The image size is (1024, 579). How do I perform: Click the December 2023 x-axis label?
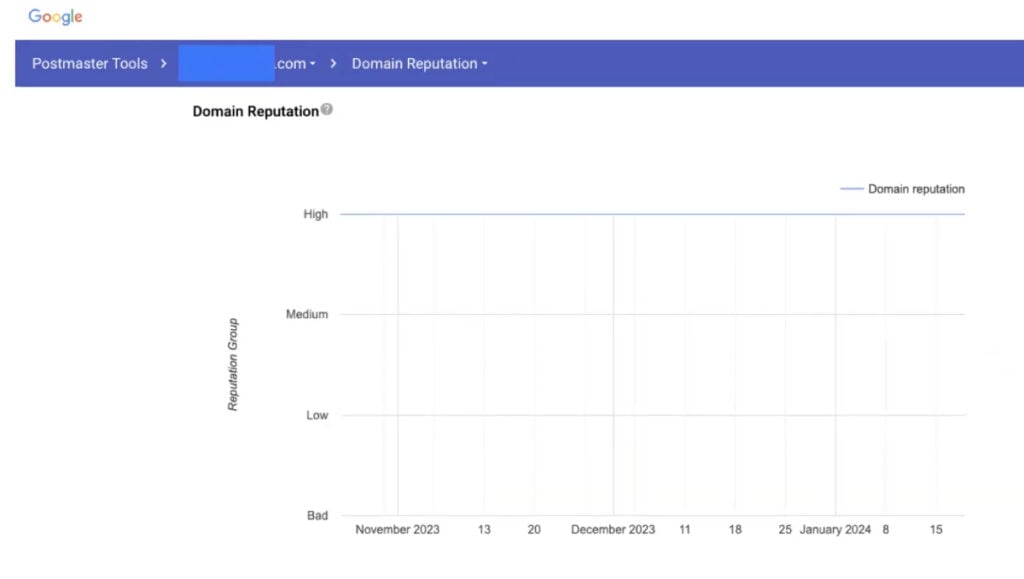(x=613, y=529)
